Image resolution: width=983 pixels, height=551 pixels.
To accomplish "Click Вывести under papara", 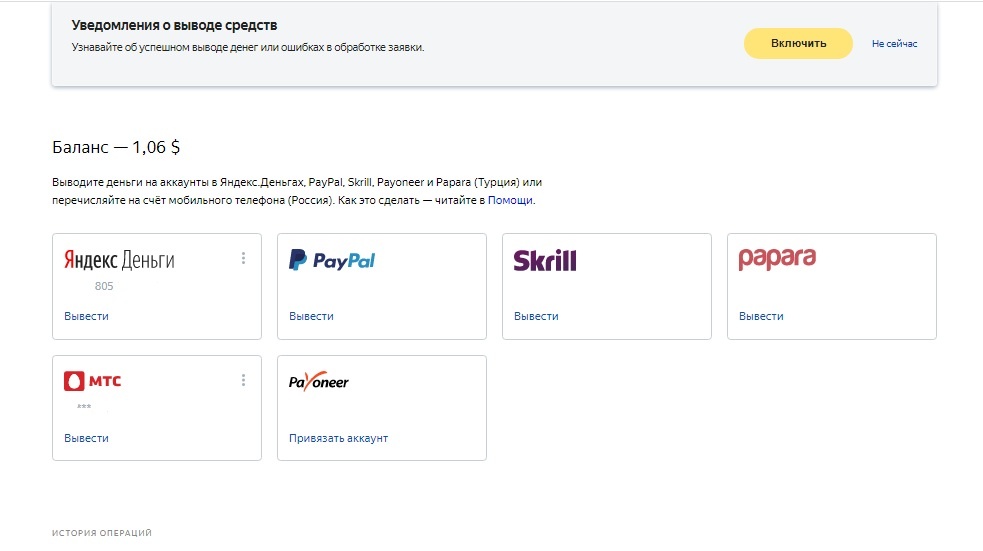I will [761, 316].
